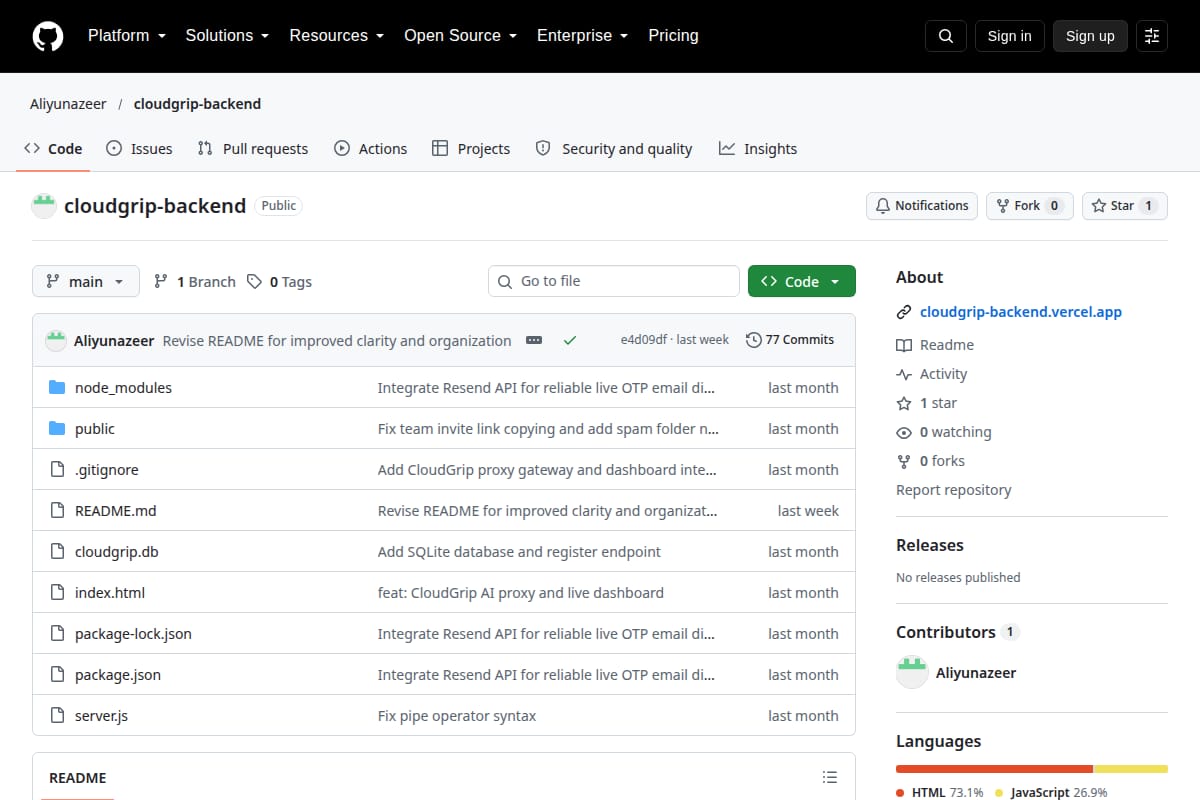Image resolution: width=1200 pixels, height=800 pixels.
Task: Open the public folder
Action: (95, 429)
